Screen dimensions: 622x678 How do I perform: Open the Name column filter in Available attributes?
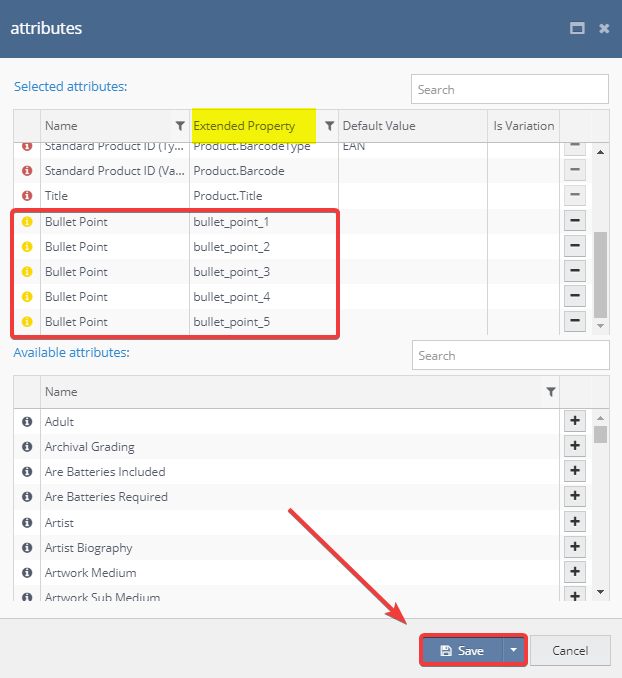tap(551, 392)
